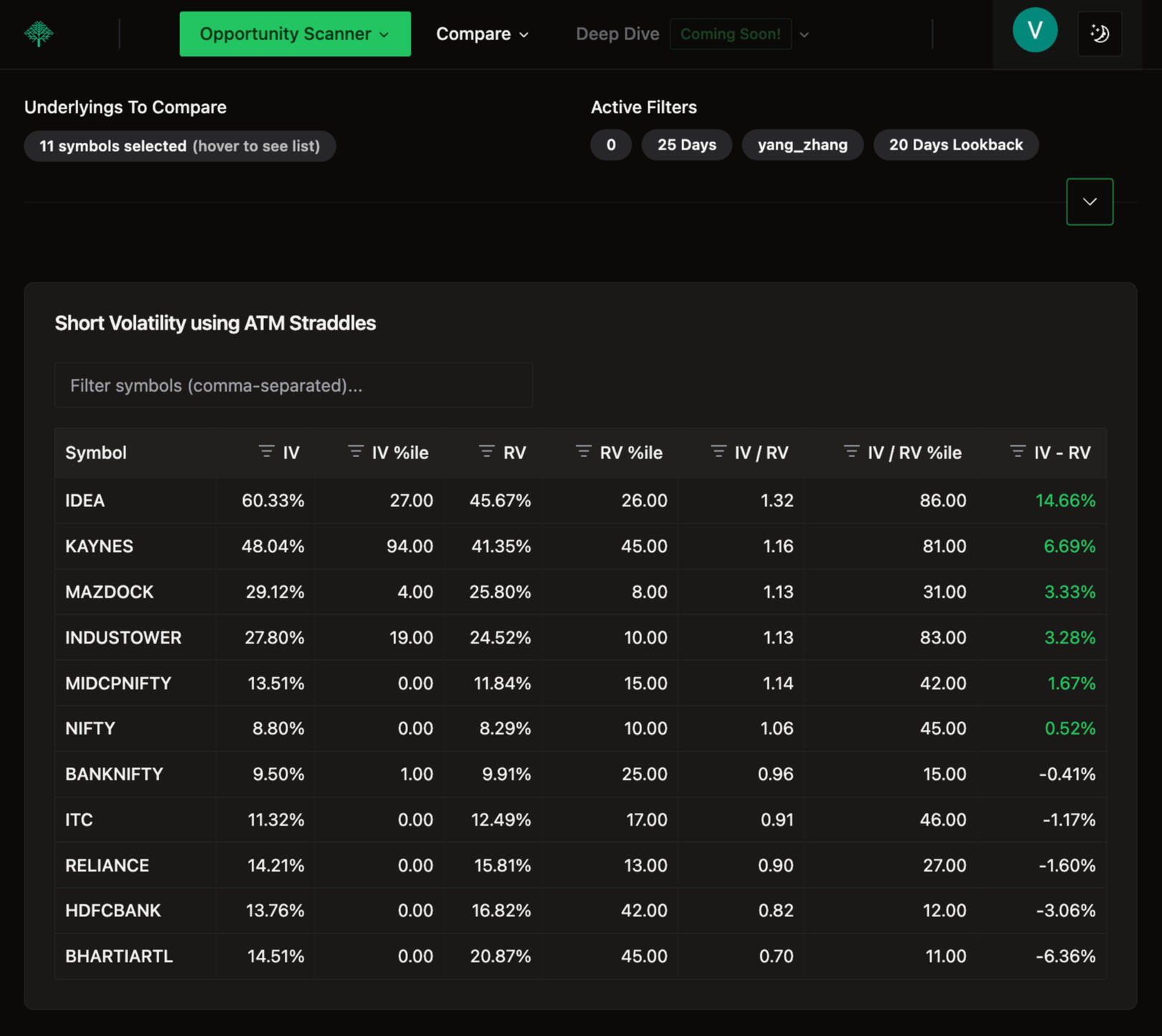This screenshot has width=1162, height=1036.
Task: Click the filter icon beside IV %ile
Action: [x=355, y=452]
